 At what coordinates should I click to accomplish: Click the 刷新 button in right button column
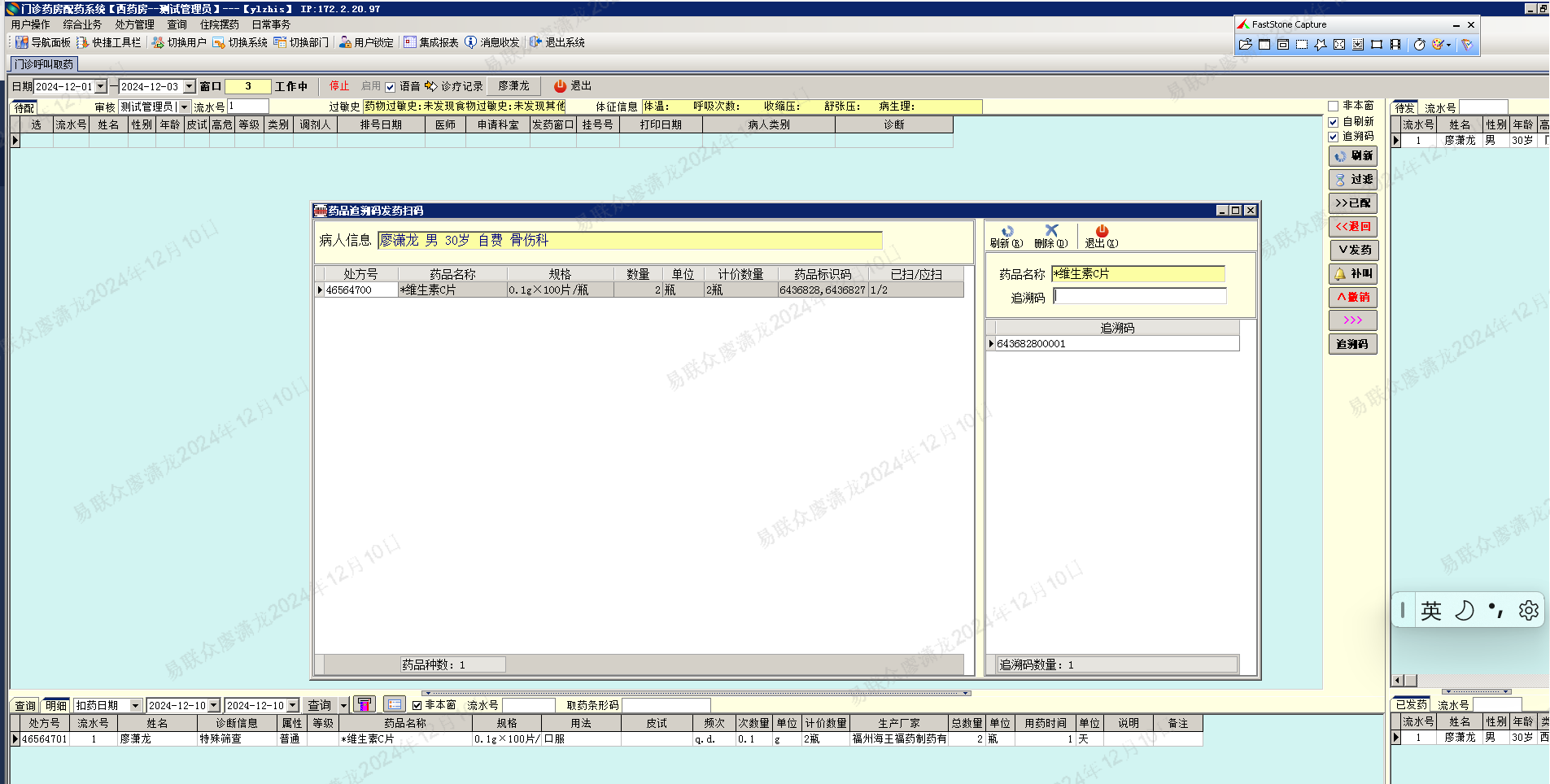(1352, 155)
